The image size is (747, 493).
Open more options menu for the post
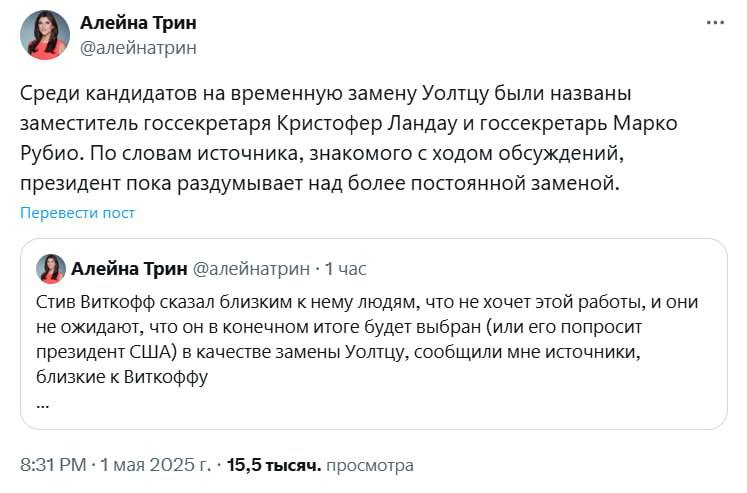click(x=715, y=22)
